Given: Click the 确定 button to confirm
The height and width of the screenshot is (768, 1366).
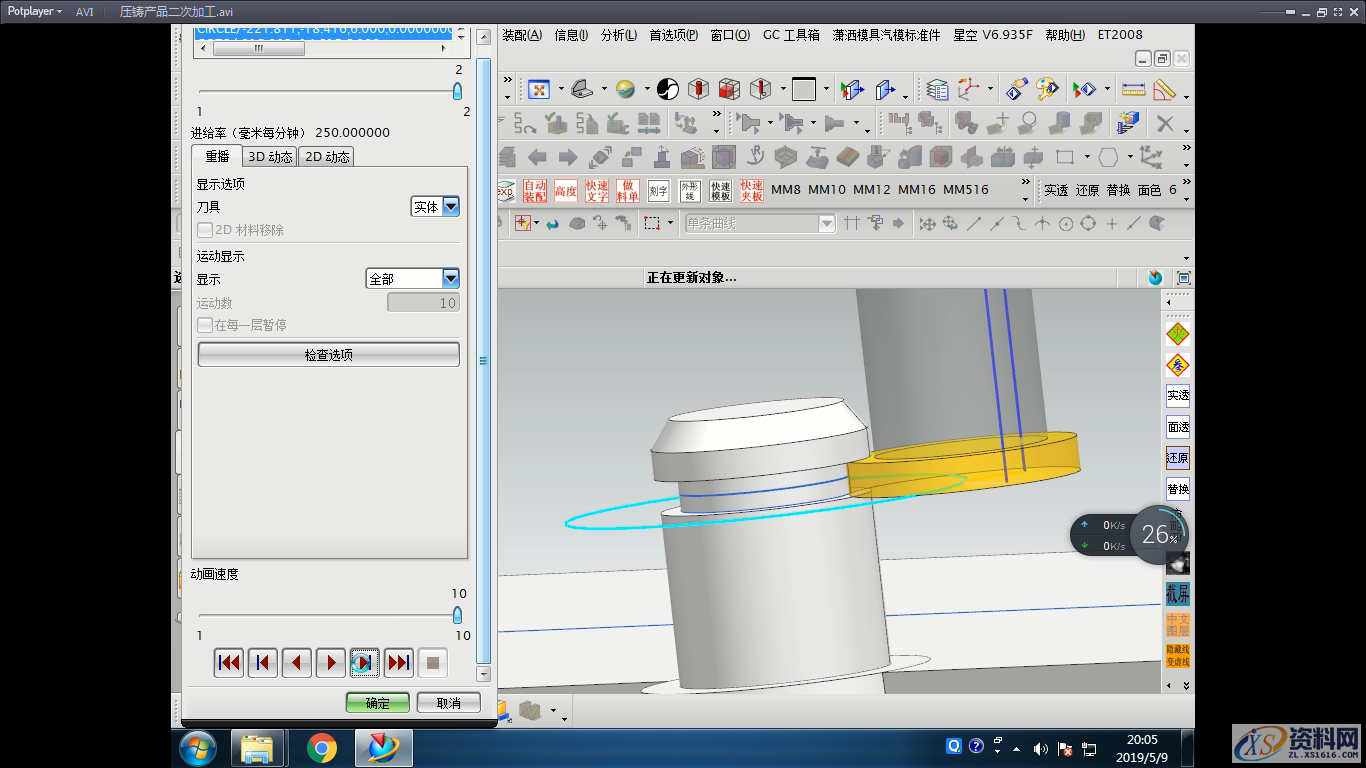Looking at the screenshot, I should [x=377, y=702].
